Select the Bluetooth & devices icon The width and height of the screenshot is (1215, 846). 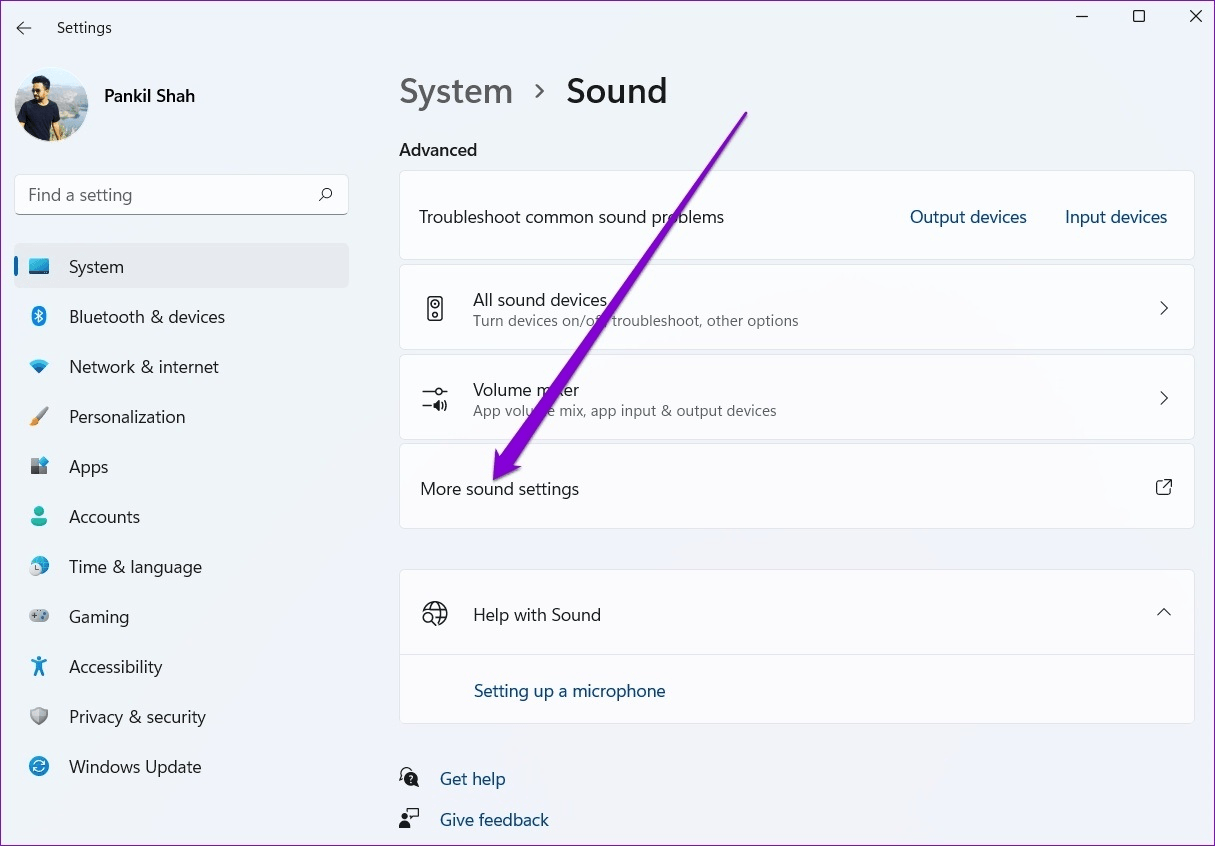click(x=38, y=316)
